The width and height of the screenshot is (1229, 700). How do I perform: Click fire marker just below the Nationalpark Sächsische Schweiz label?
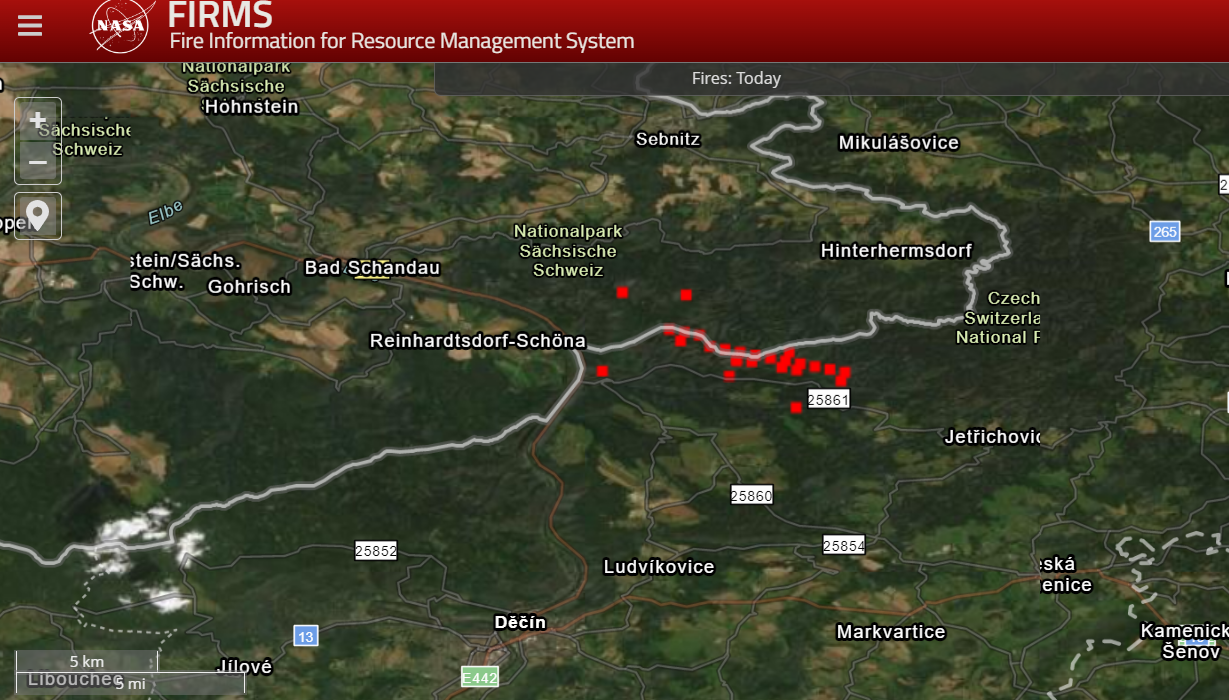pos(622,292)
